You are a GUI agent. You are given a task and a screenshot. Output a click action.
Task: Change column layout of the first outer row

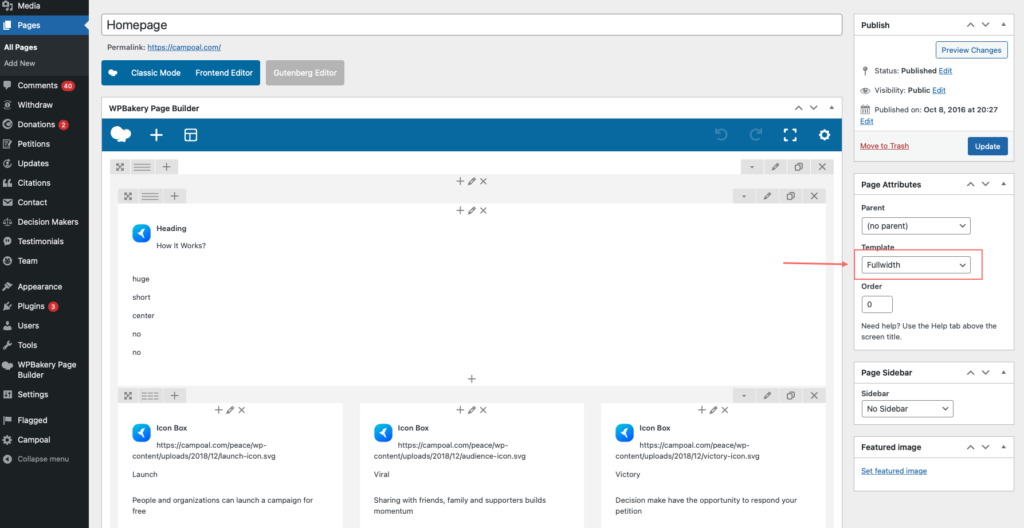142,167
